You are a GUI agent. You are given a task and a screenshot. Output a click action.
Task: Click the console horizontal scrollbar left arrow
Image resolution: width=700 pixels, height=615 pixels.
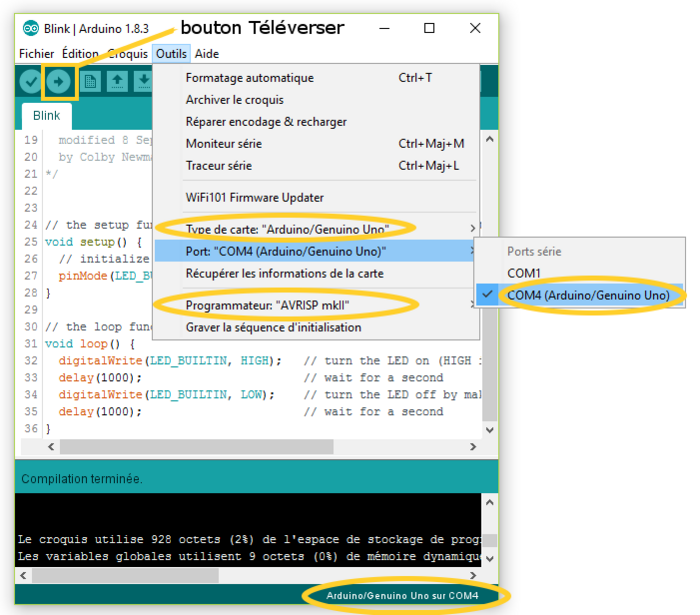click(23, 576)
